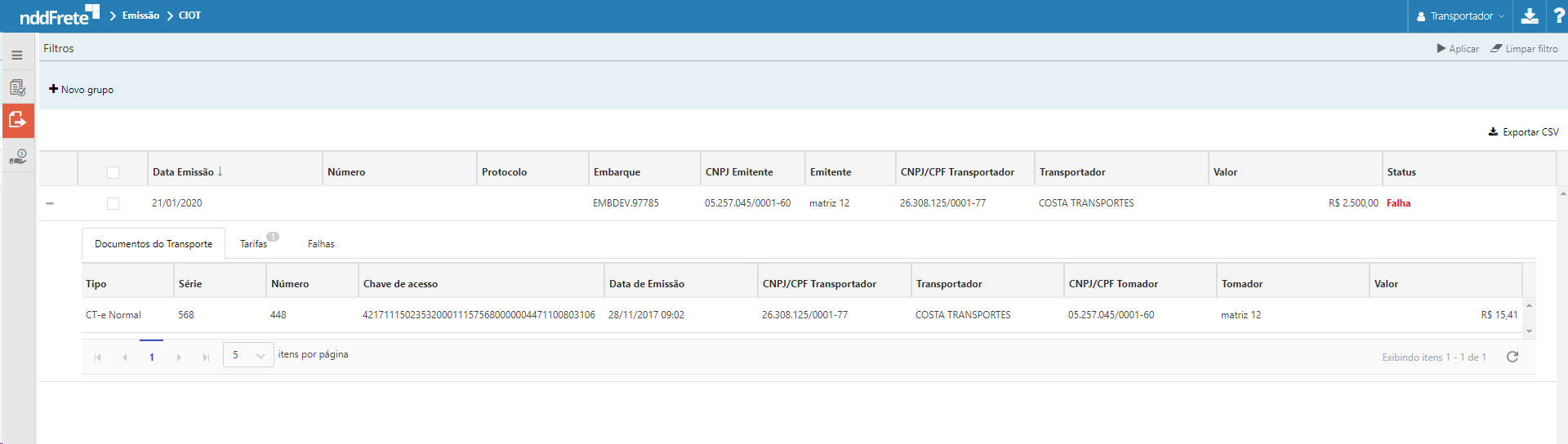Open the items per page dropdown
The width and height of the screenshot is (1568, 444).
tap(248, 355)
